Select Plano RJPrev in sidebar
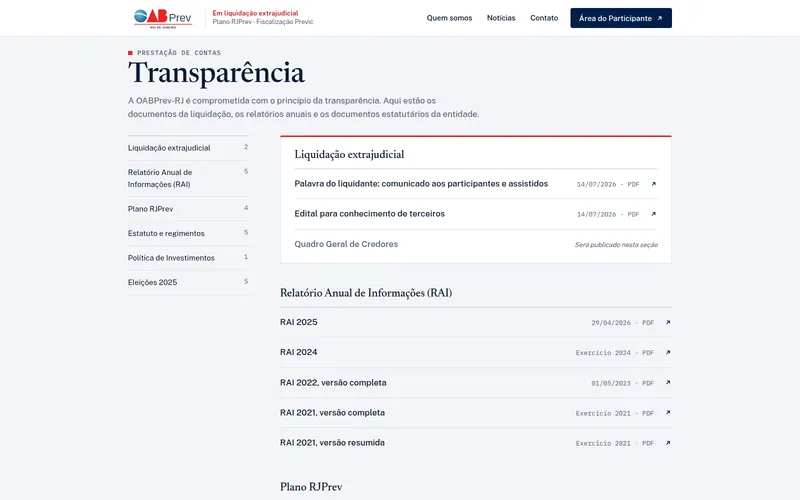Image resolution: width=800 pixels, height=500 pixels. tap(188, 209)
